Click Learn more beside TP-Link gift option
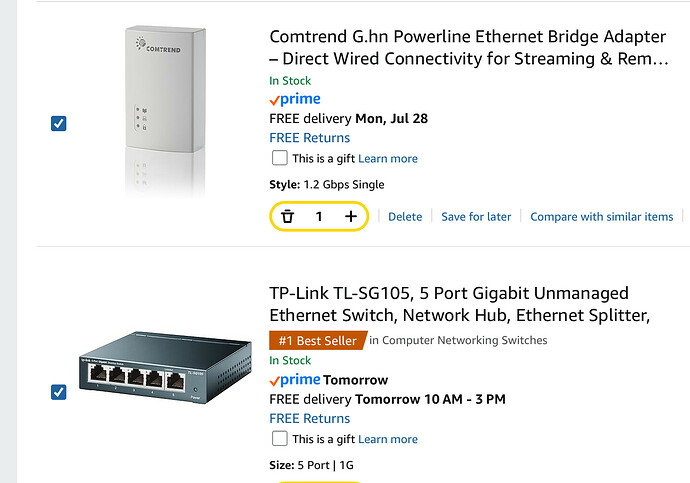This screenshot has height=483, width=690. (388, 439)
